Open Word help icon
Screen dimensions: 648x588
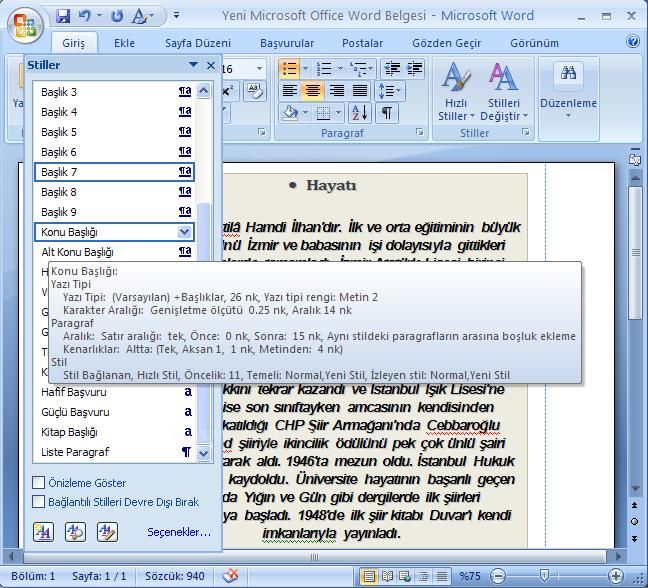pos(633,41)
